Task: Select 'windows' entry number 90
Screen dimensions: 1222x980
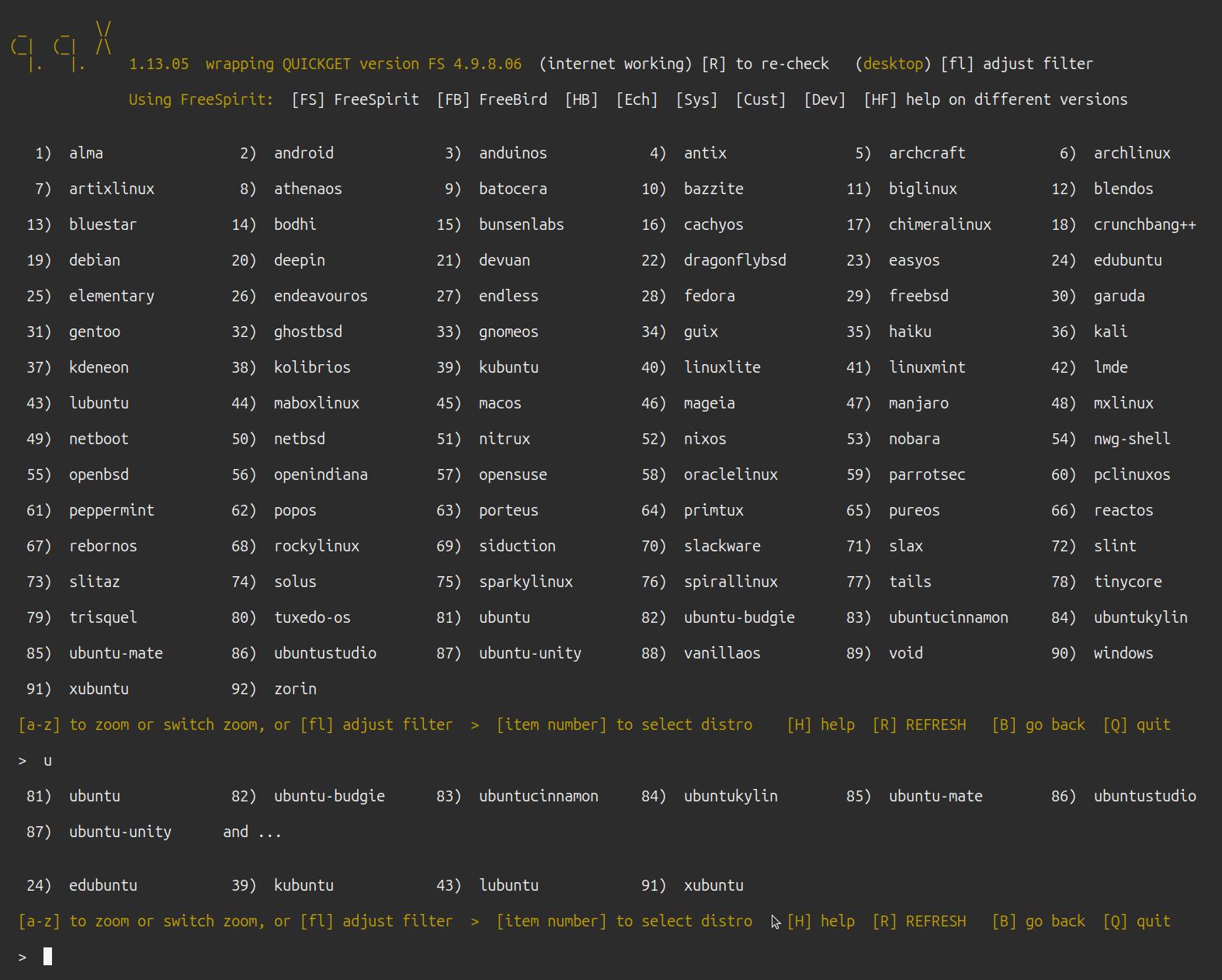Action: pyautogui.click(x=1123, y=653)
